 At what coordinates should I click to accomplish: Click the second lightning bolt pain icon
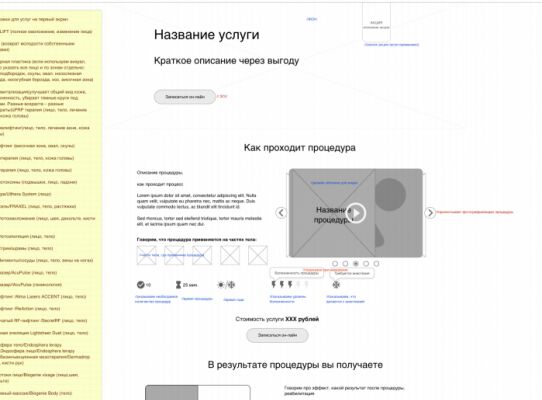(282, 285)
